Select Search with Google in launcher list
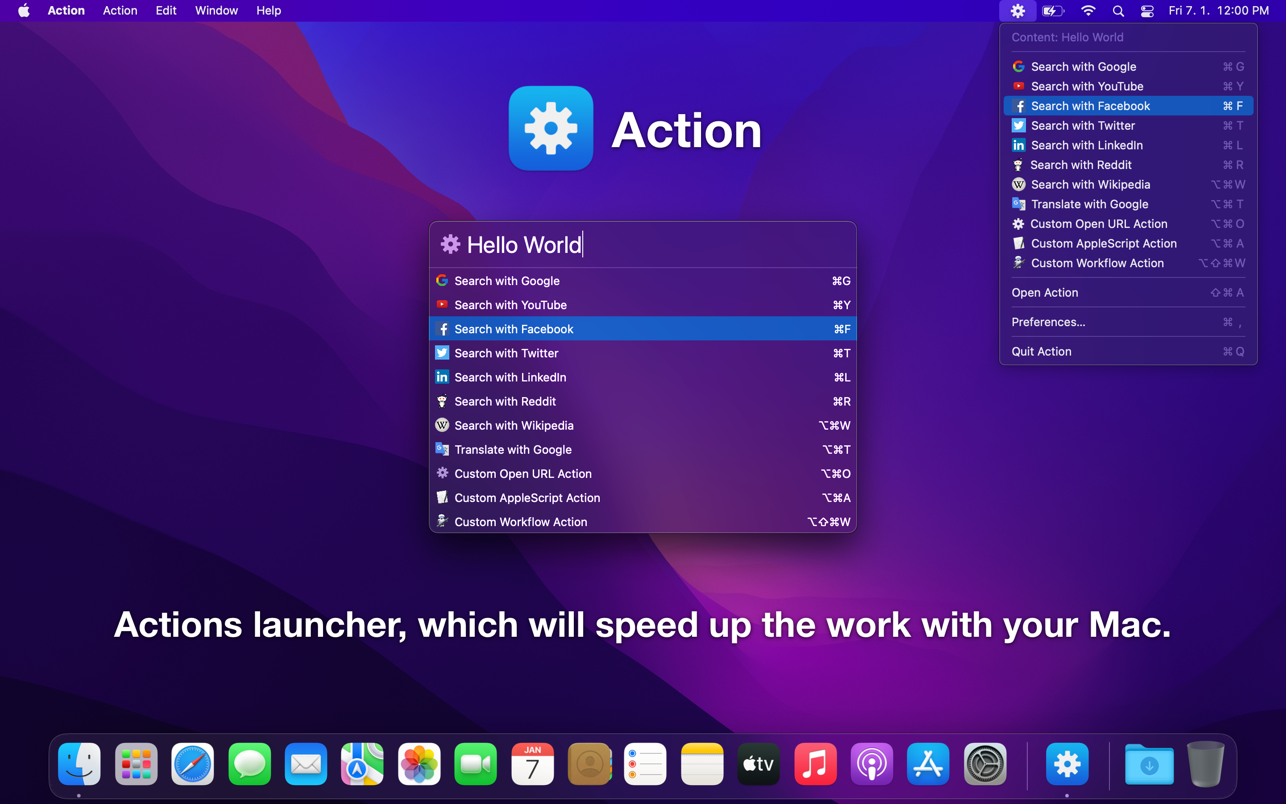The width and height of the screenshot is (1286, 804). point(643,281)
